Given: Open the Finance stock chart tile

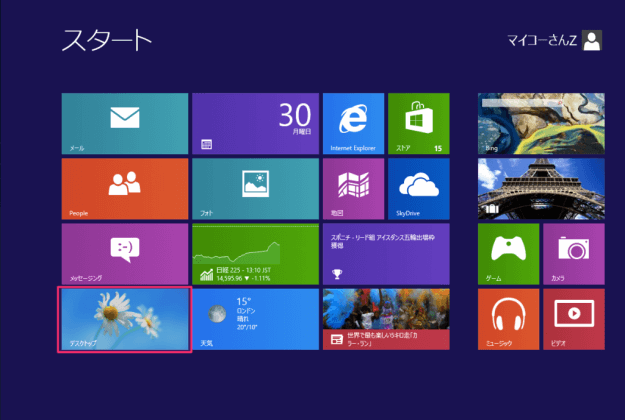Looking at the screenshot, I should 255,254.
